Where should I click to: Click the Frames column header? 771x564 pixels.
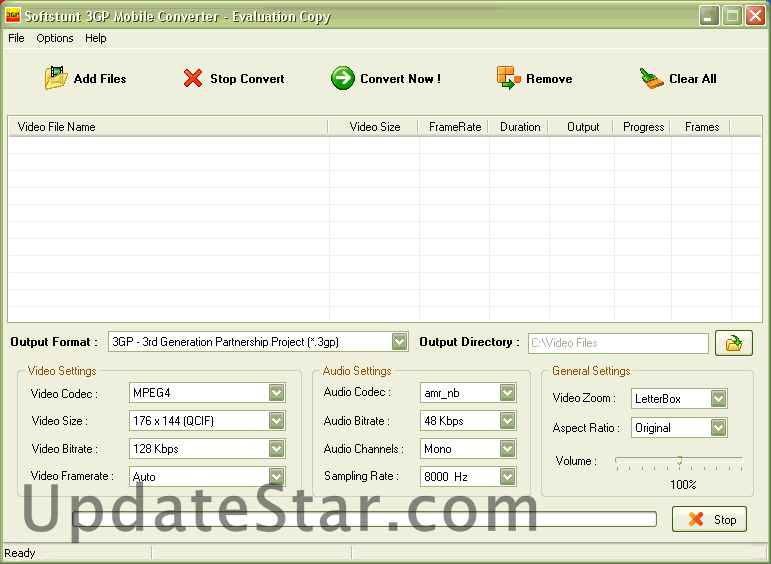[701, 127]
